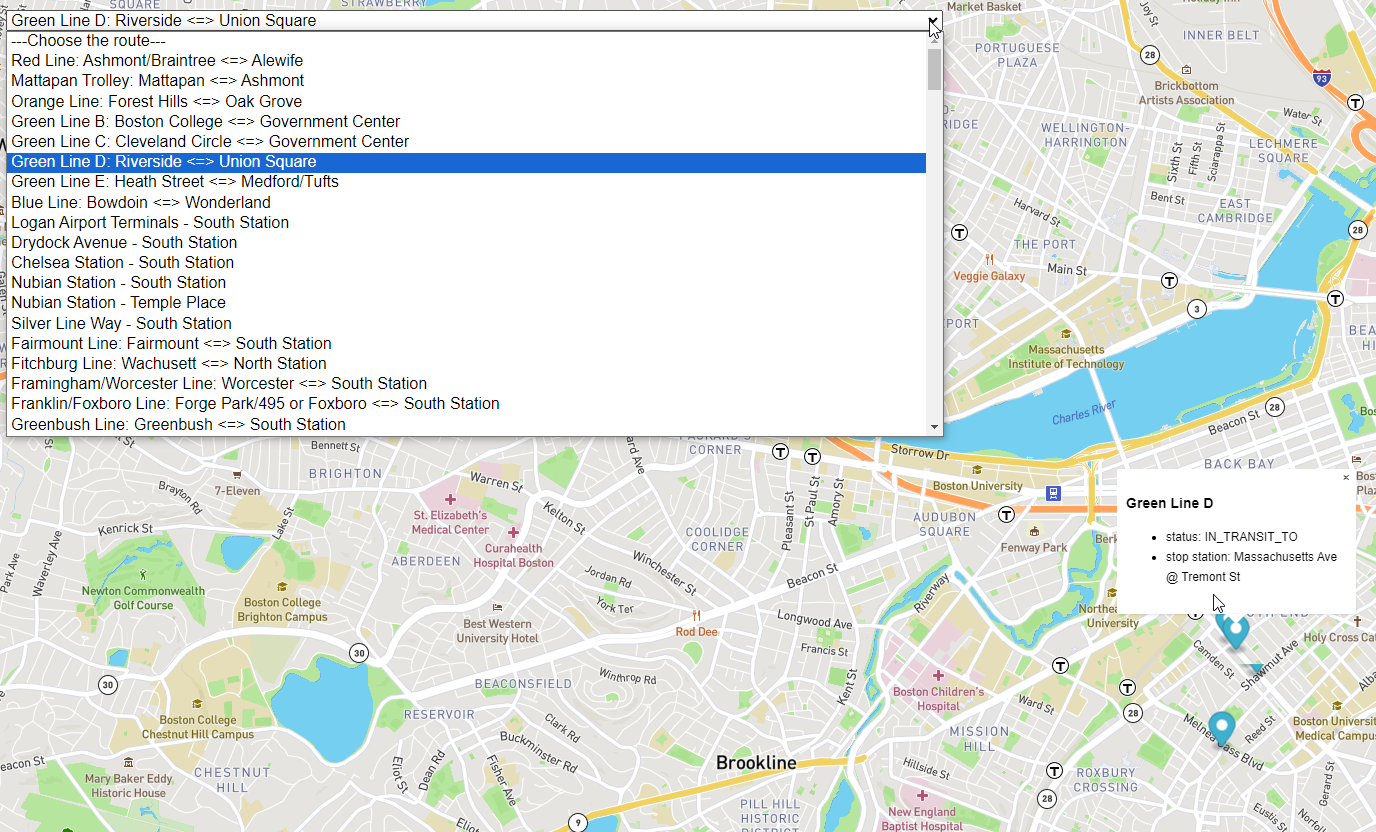The width and height of the screenshot is (1376, 832).
Task: Click the blue train station icon near Boston University
Action: point(1052,493)
